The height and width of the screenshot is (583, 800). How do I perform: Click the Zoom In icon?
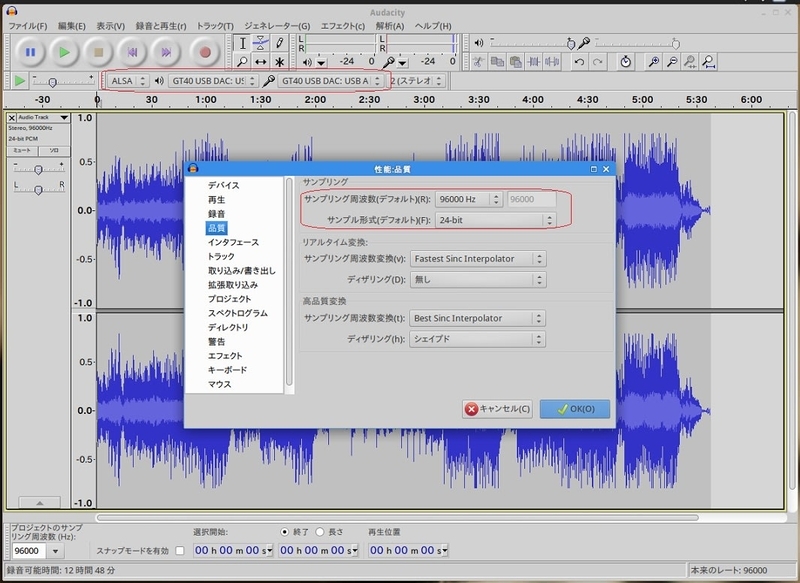pos(654,62)
